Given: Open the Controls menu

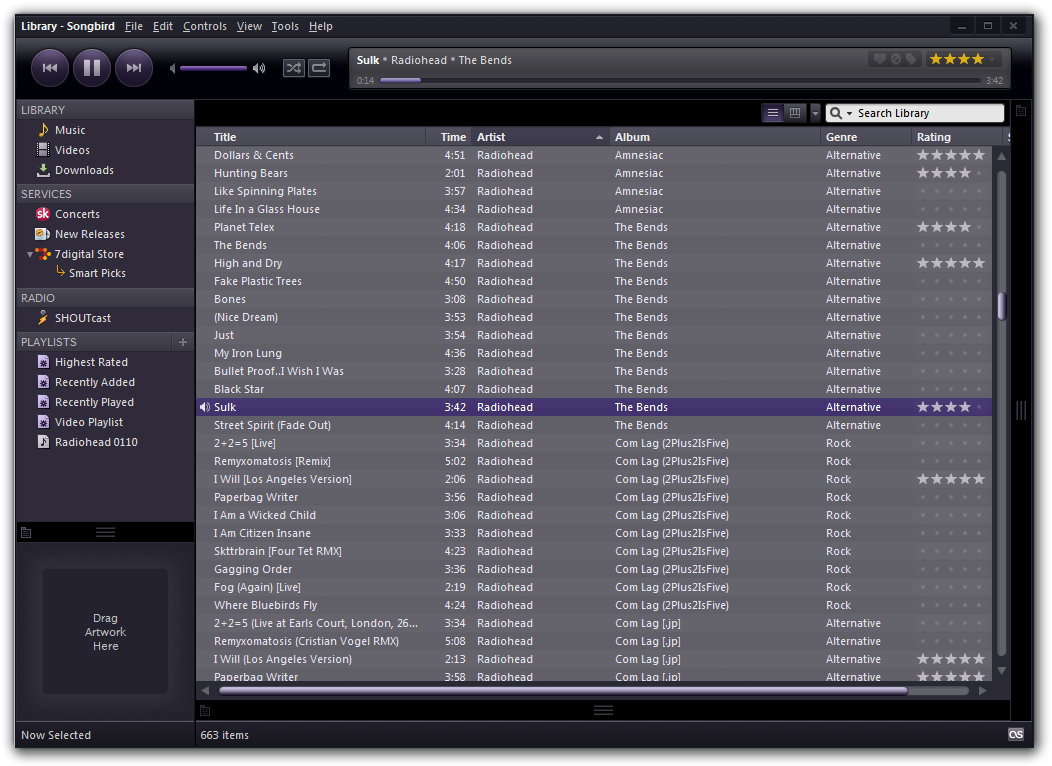Looking at the screenshot, I should click(x=205, y=26).
